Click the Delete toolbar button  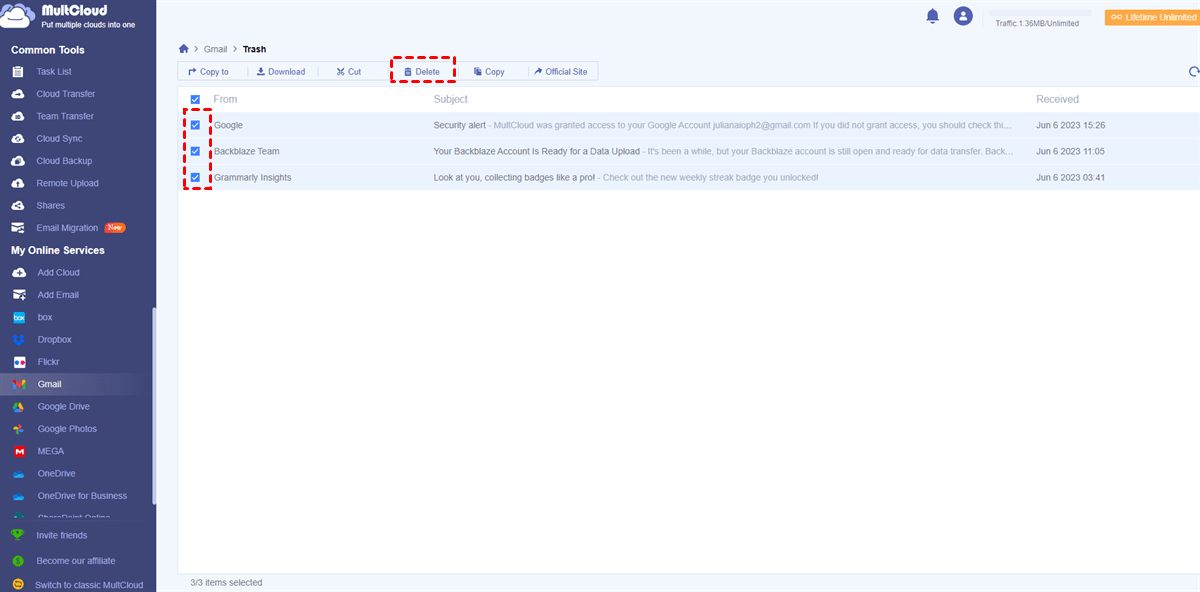(421, 72)
